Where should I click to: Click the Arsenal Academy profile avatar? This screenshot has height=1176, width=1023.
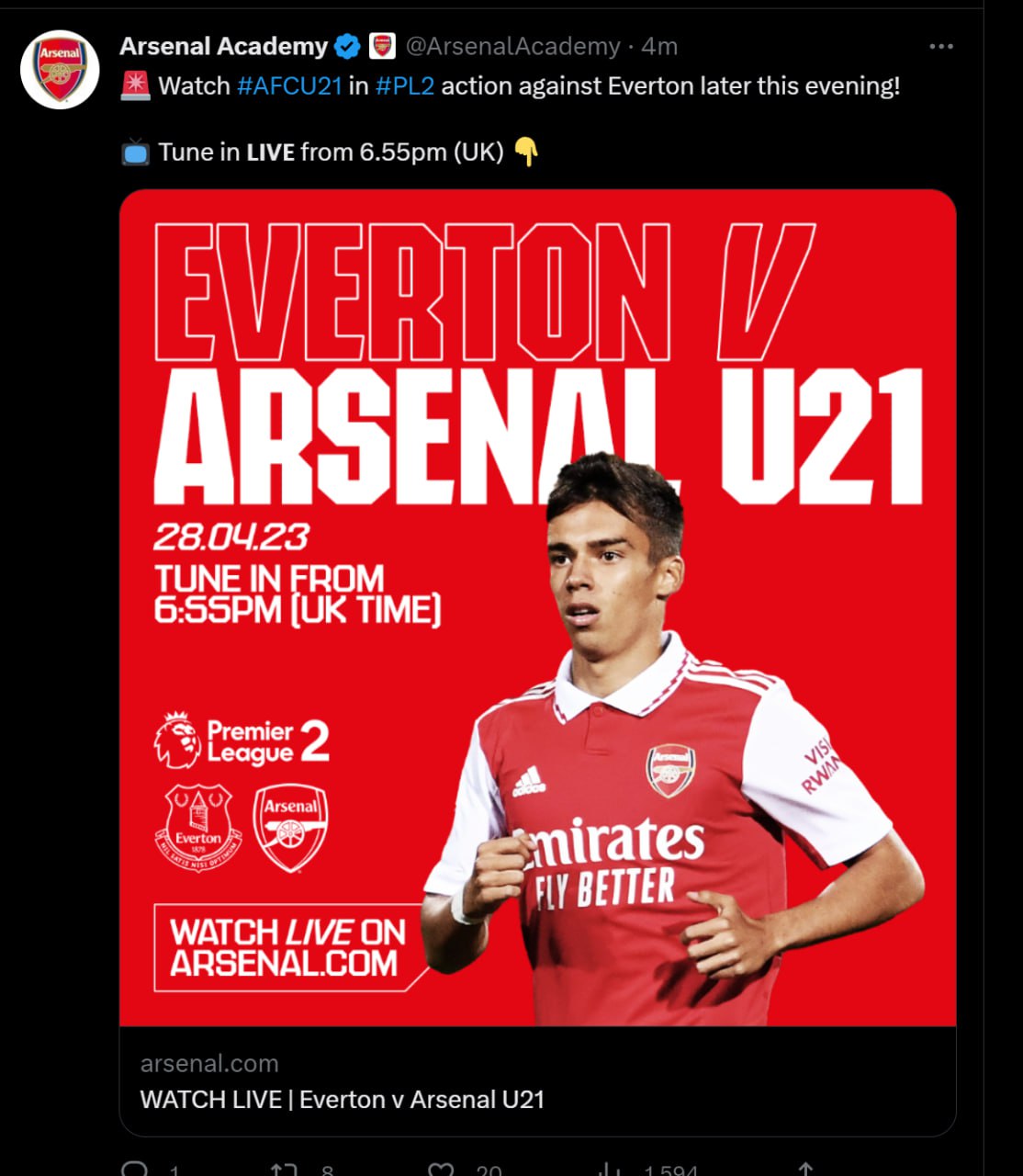pos(61,70)
